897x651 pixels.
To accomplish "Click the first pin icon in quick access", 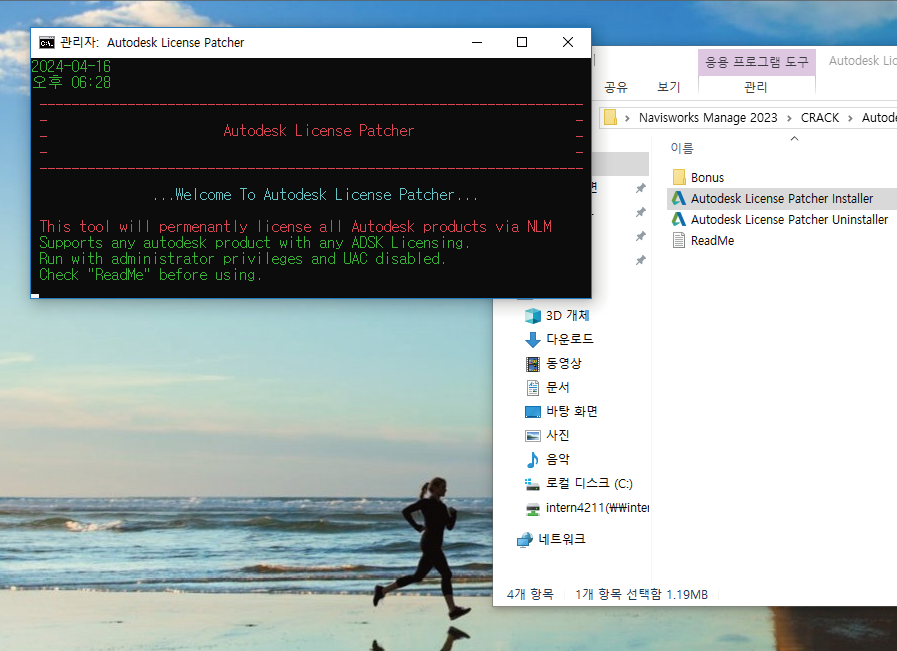I will pyautogui.click(x=641, y=188).
